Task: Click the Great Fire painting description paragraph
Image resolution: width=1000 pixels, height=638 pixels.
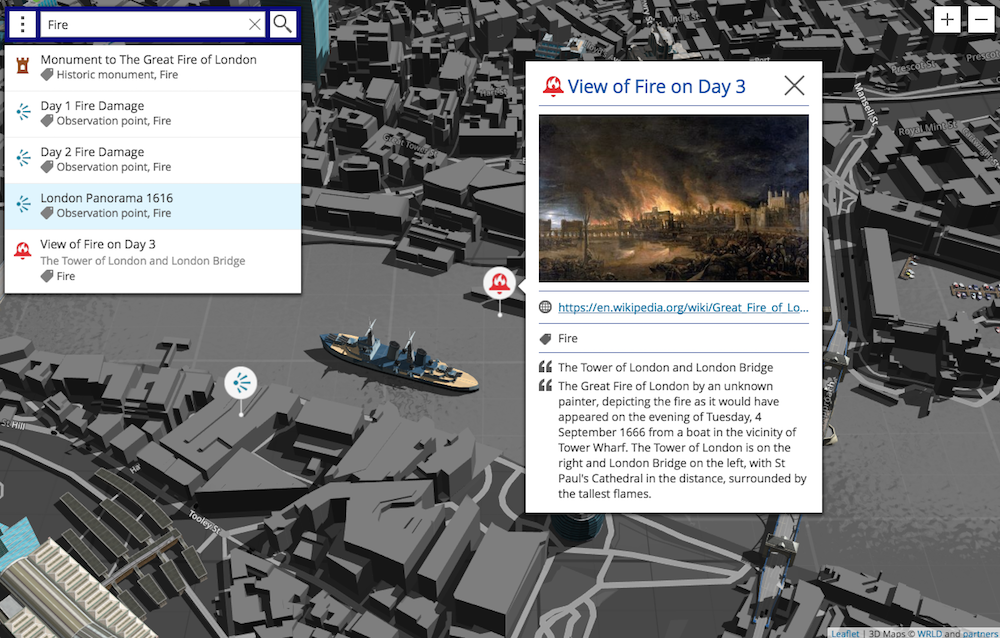Action: point(682,440)
